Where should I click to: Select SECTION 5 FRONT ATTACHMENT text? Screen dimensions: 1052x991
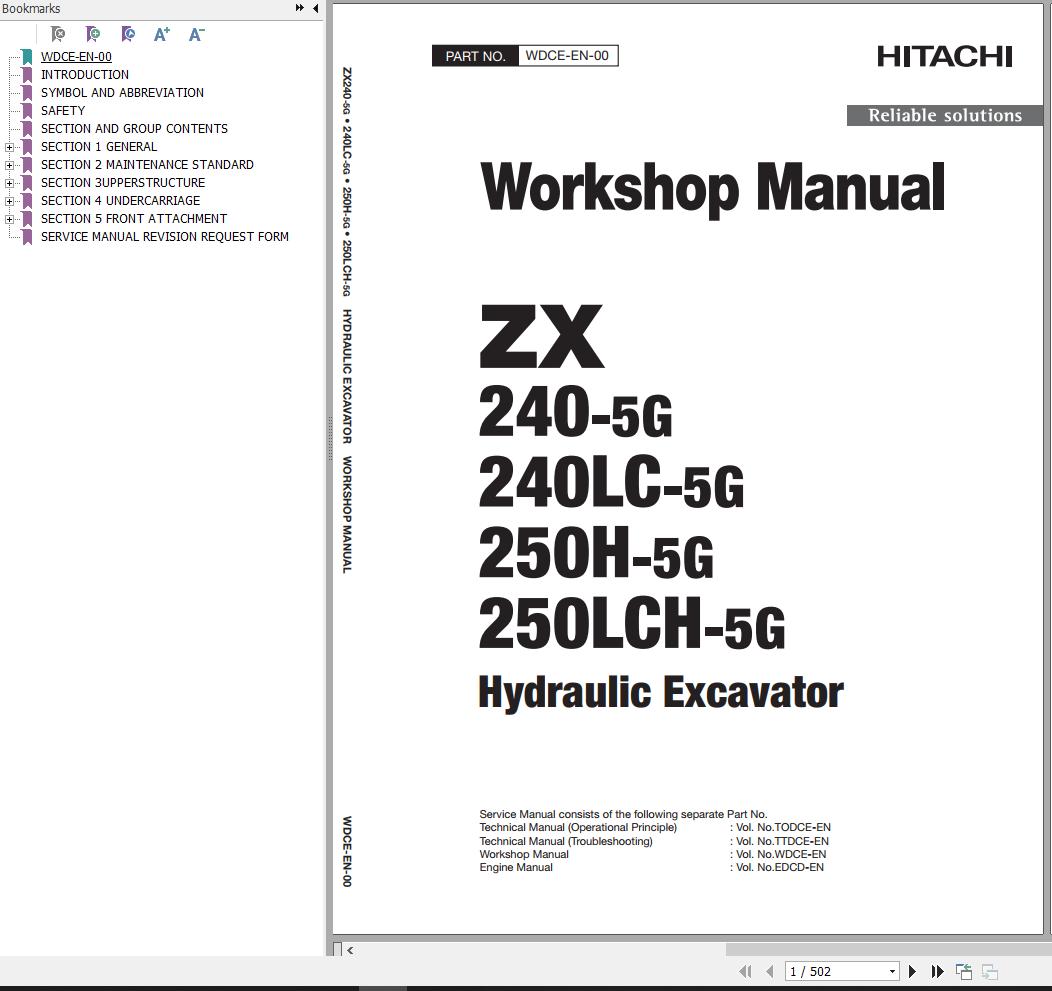(x=134, y=219)
